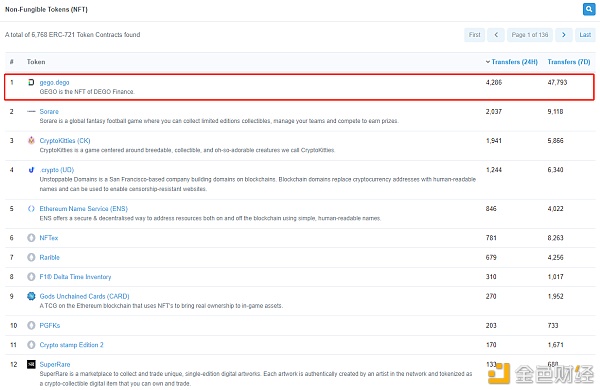Click the Gods Unchained TCG description text
This screenshot has width=600, height=390.
[161, 306]
